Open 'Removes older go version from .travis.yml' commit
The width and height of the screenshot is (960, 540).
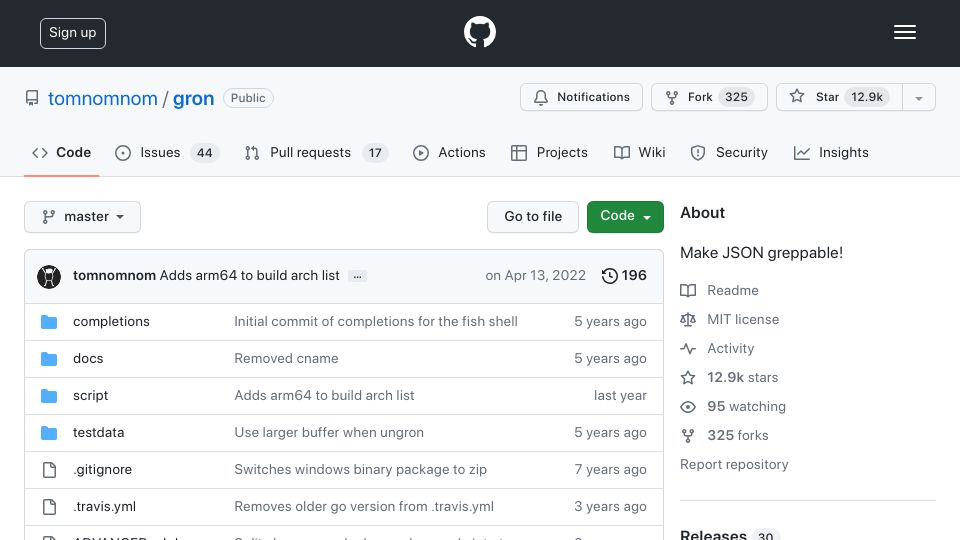[364, 507]
